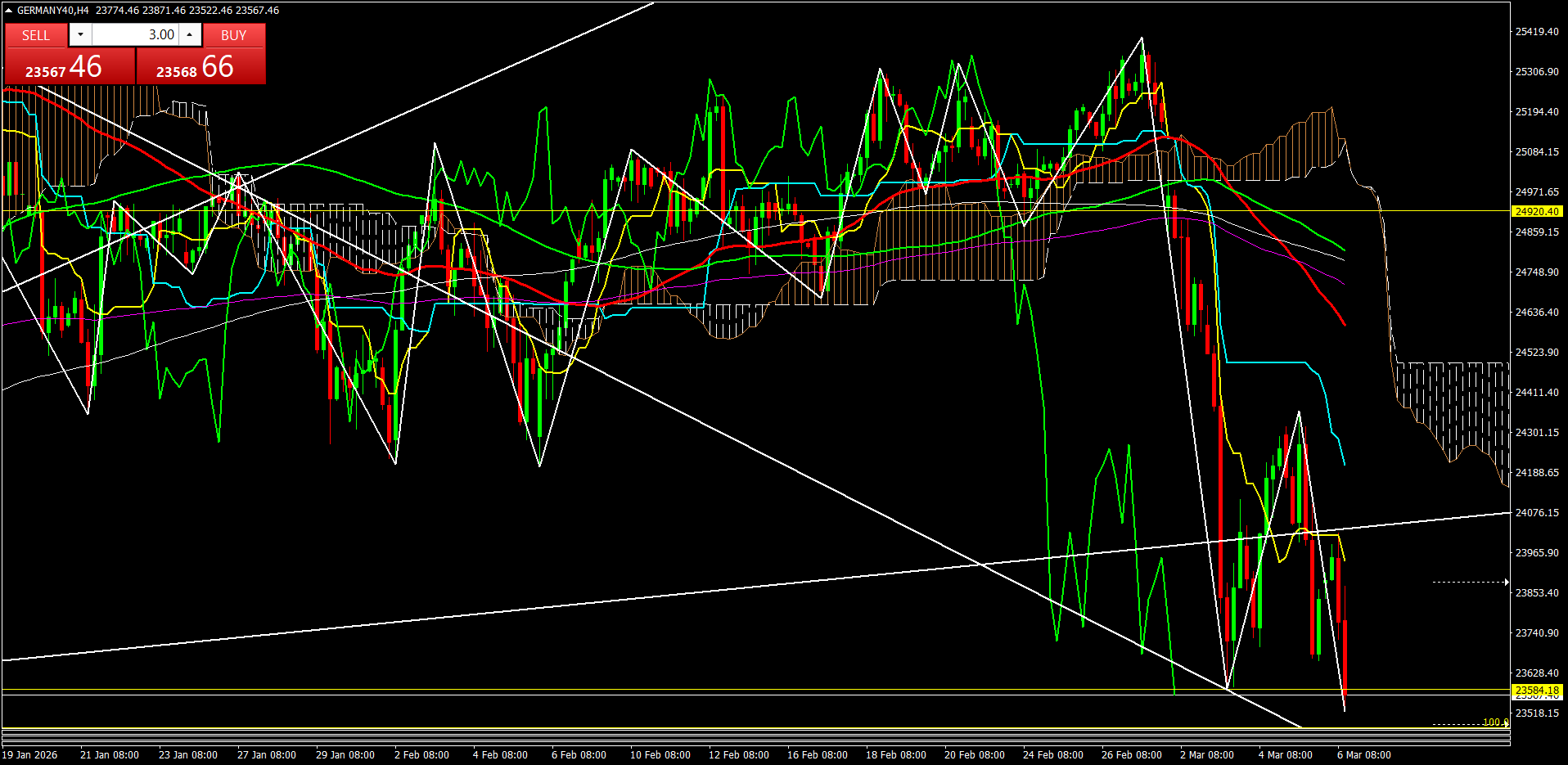This screenshot has height=765, width=1568.
Task: Click the 24076.15 price scale label
Action: pyautogui.click(x=1536, y=513)
